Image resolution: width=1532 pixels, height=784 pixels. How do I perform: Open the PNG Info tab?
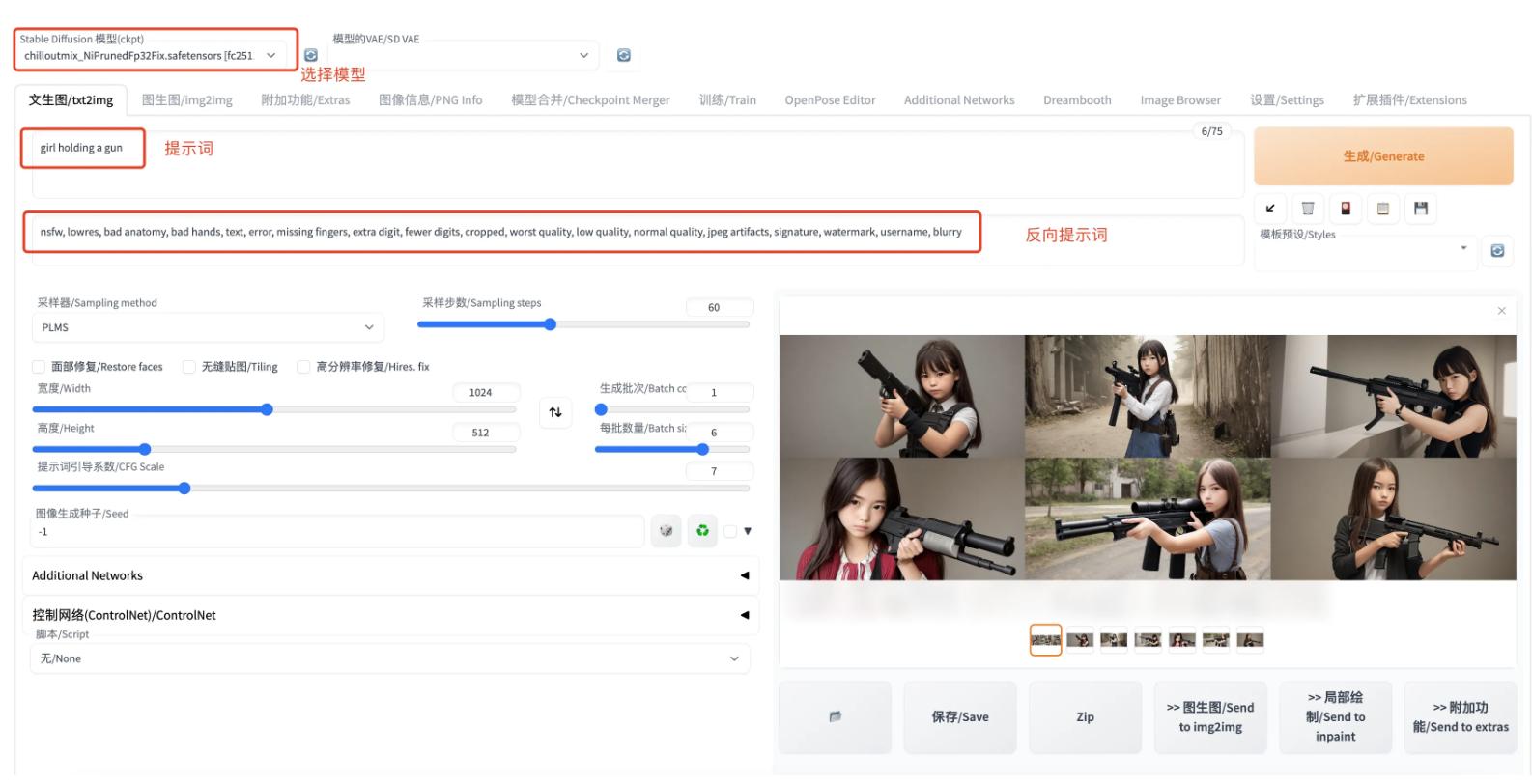(x=430, y=100)
